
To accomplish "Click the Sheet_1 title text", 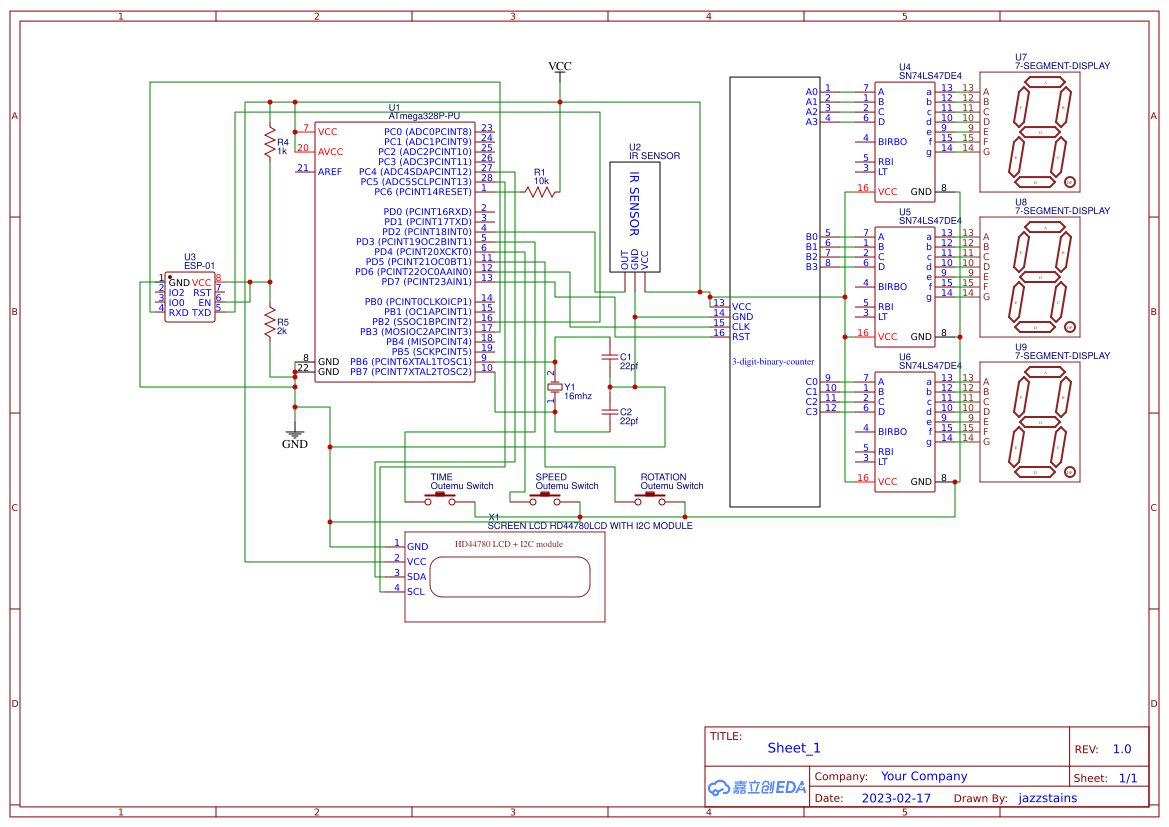I will pyautogui.click(x=793, y=748).
